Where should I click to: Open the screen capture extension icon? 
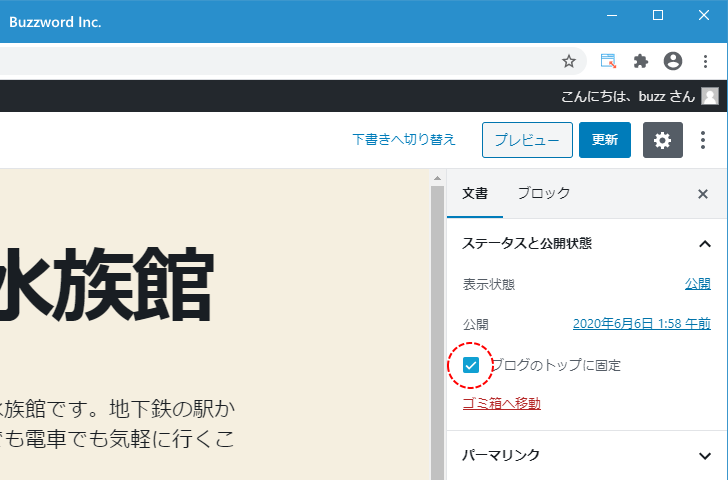click(x=608, y=61)
